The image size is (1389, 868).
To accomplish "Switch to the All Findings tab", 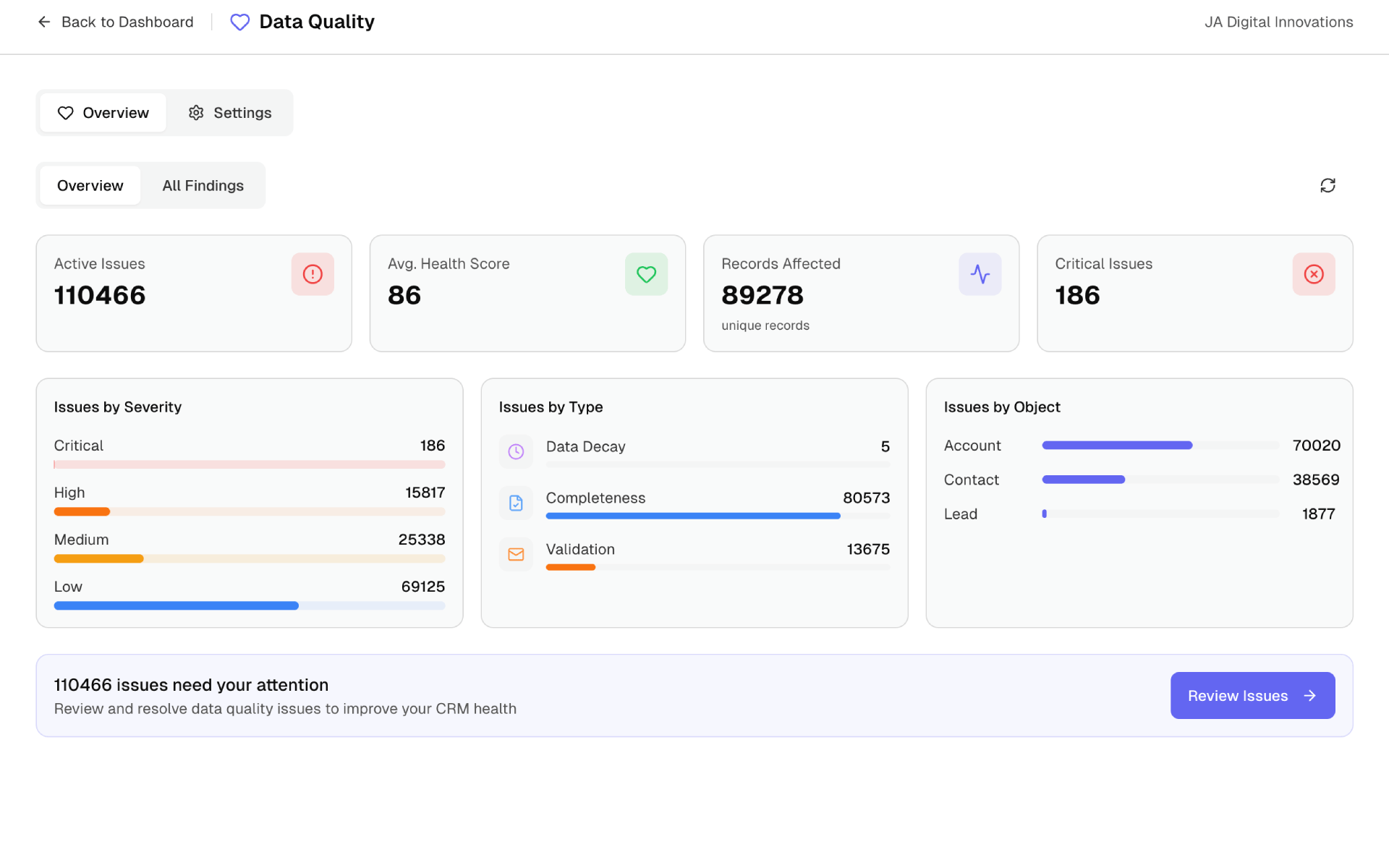I will [203, 185].
